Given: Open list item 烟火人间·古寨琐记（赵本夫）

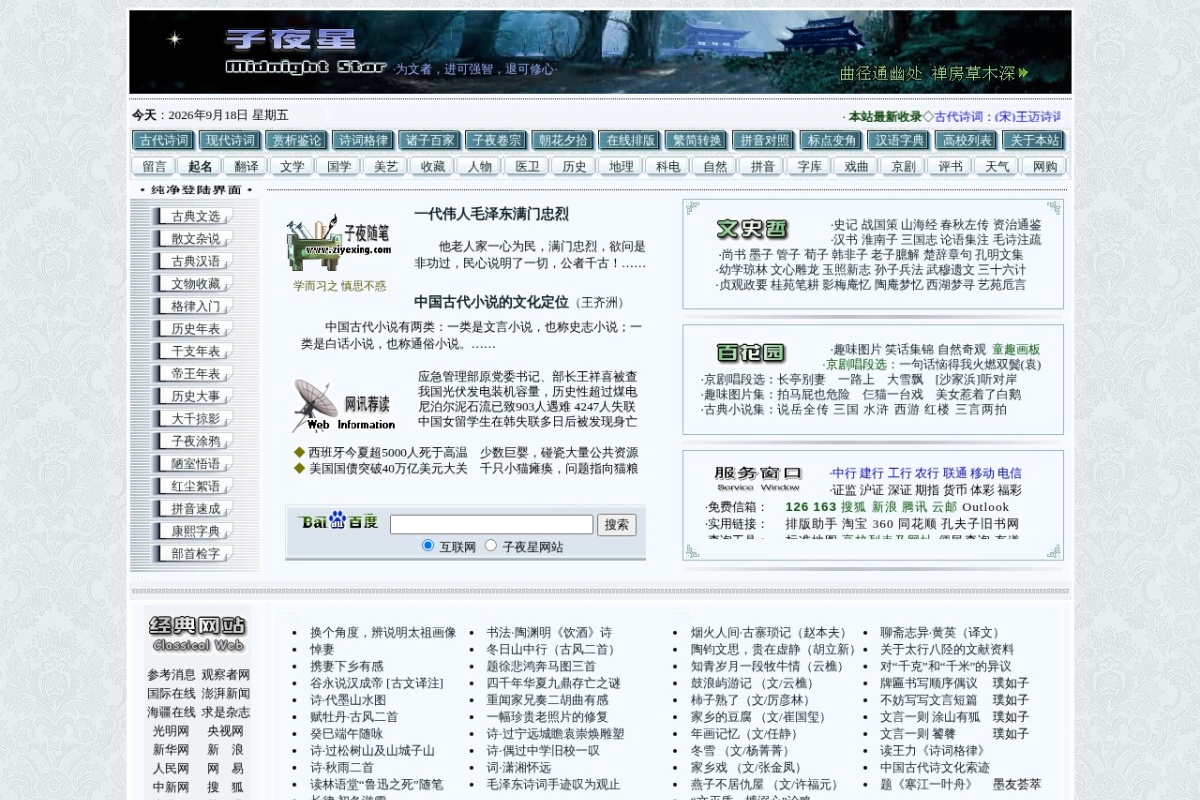Looking at the screenshot, I should click(x=770, y=633).
